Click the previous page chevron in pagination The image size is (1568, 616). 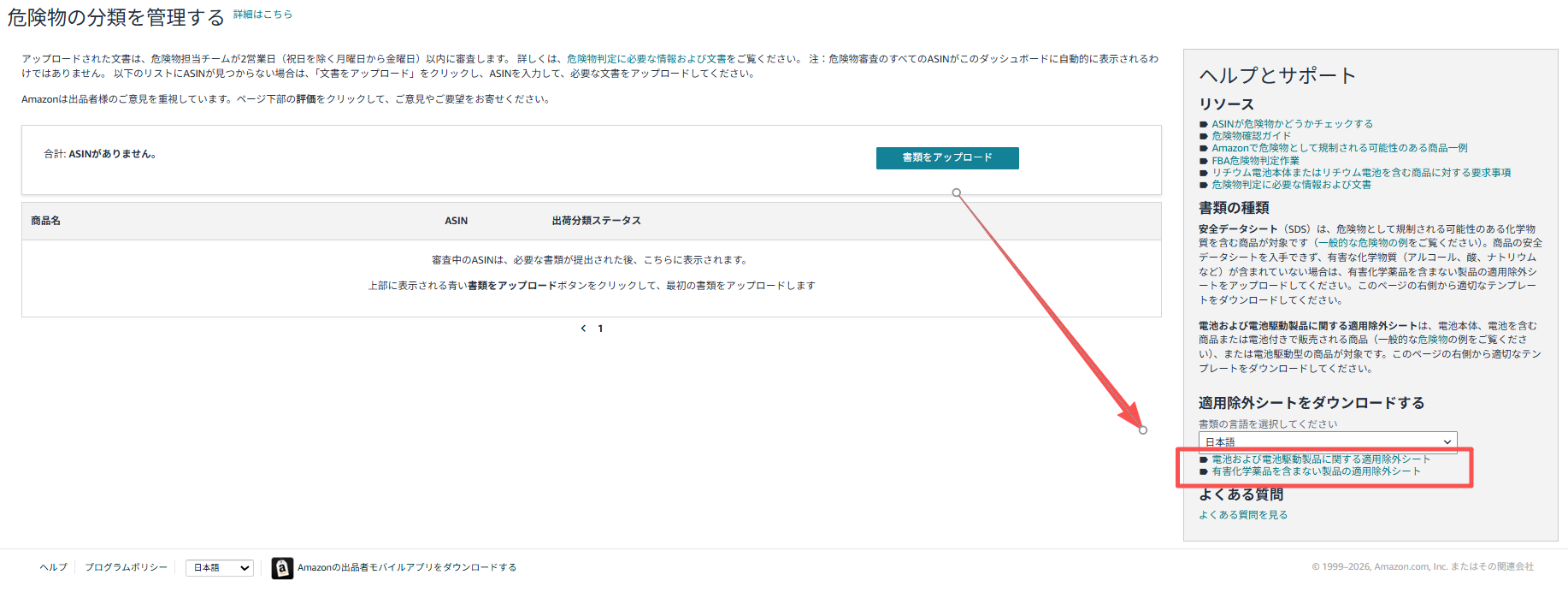(583, 329)
